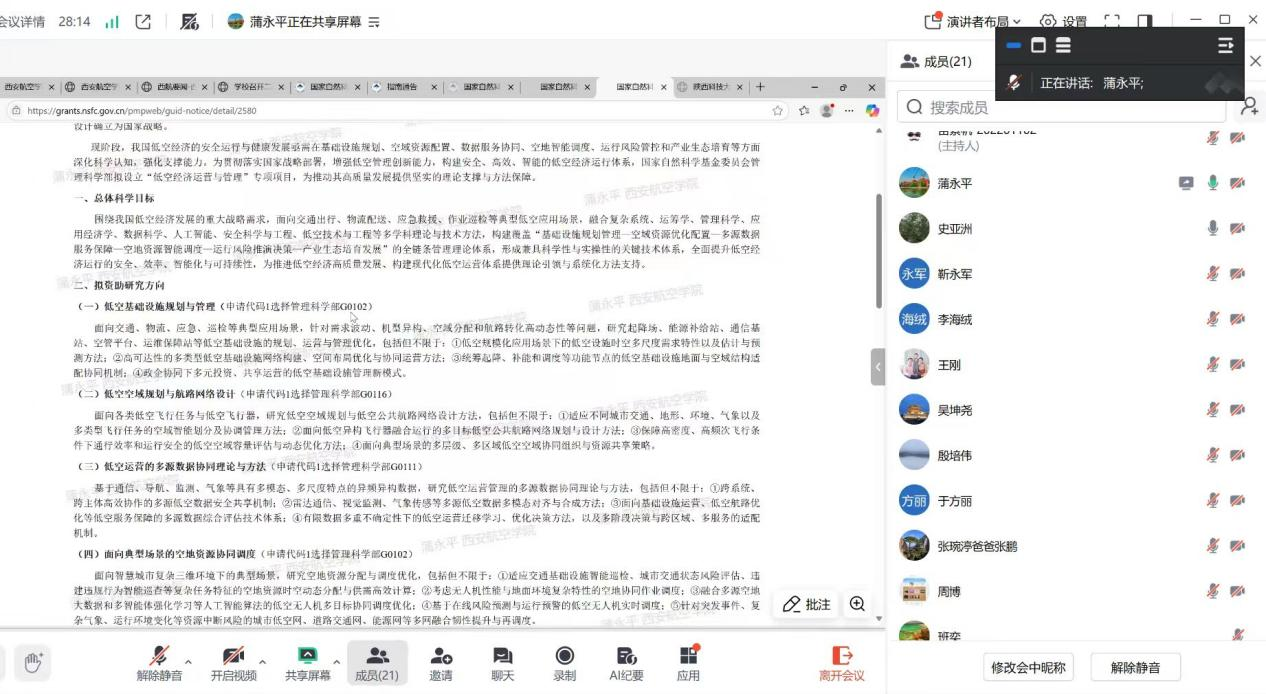Click the 批注 annotation tool
The image size is (1266, 694).
coord(807,604)
